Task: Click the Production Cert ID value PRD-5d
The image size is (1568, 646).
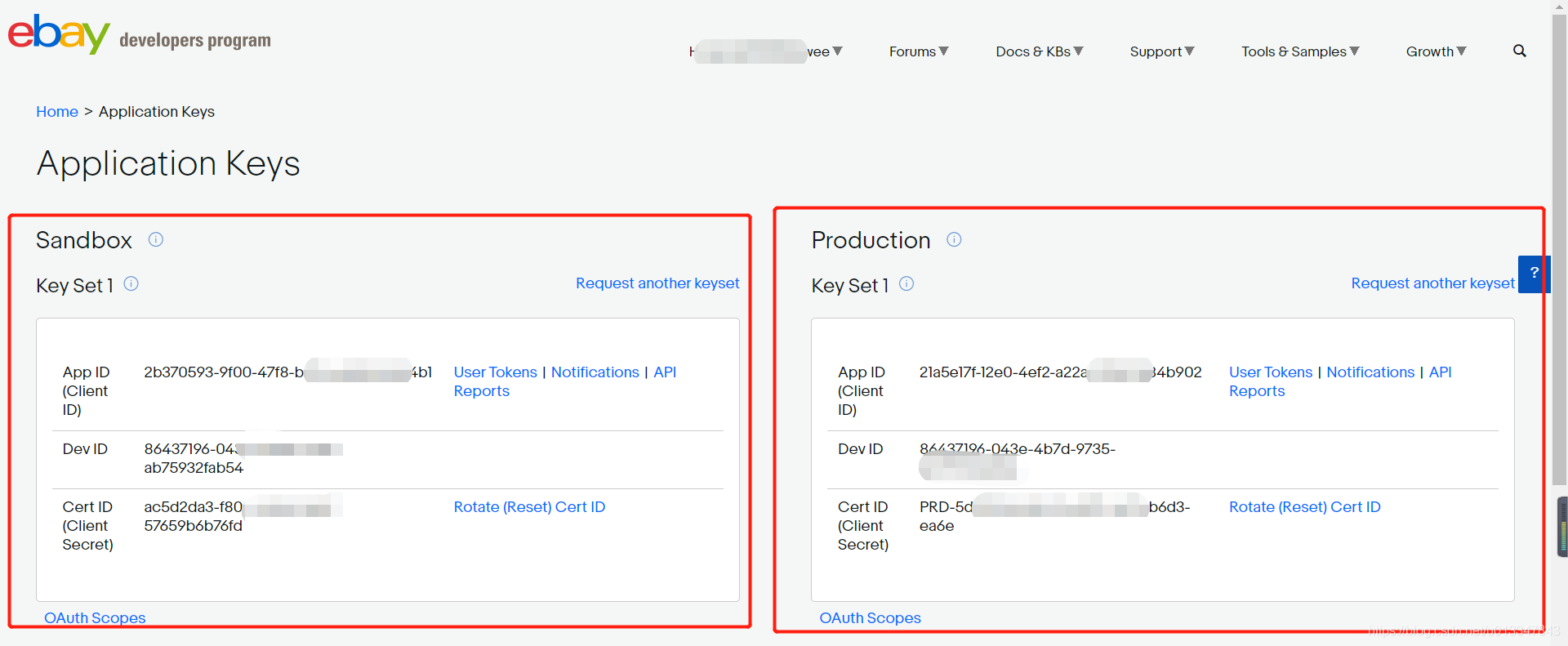Action: tap(1054, 516)
